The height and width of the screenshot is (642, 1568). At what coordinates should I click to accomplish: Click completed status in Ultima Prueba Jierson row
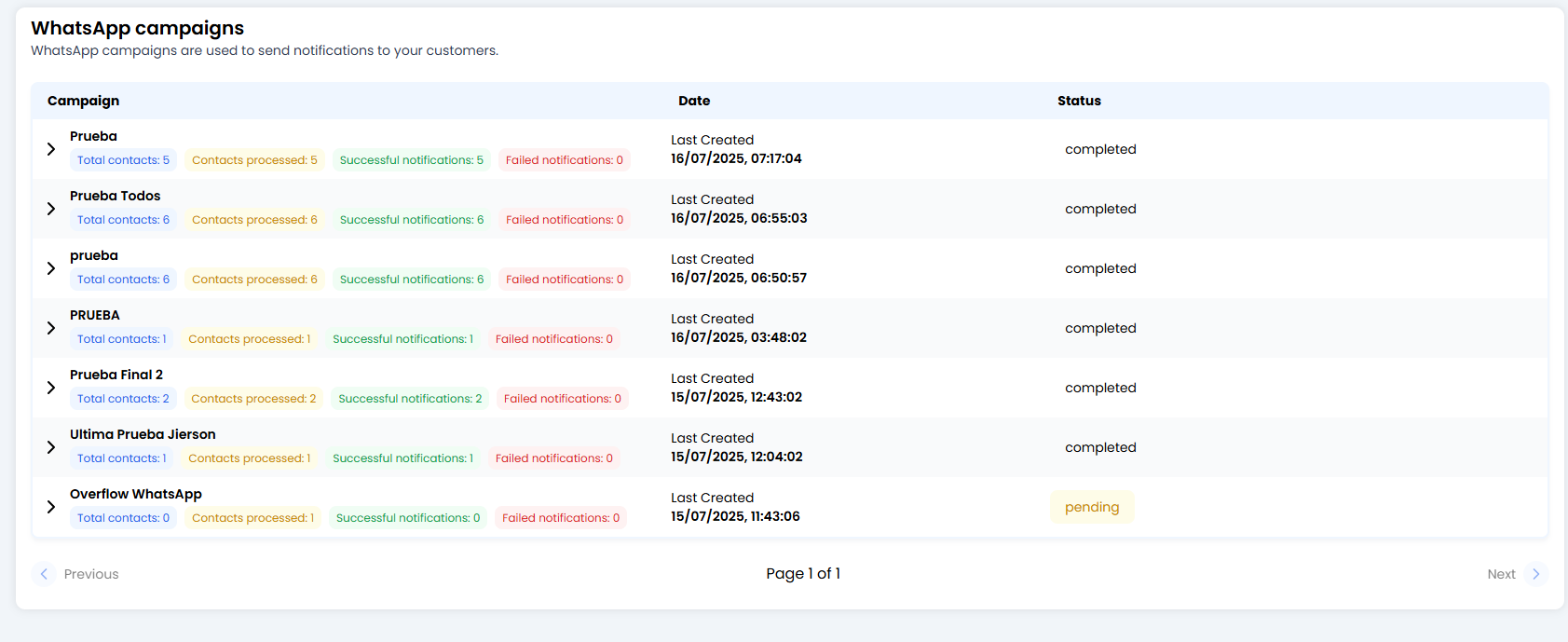point(1100,447)
